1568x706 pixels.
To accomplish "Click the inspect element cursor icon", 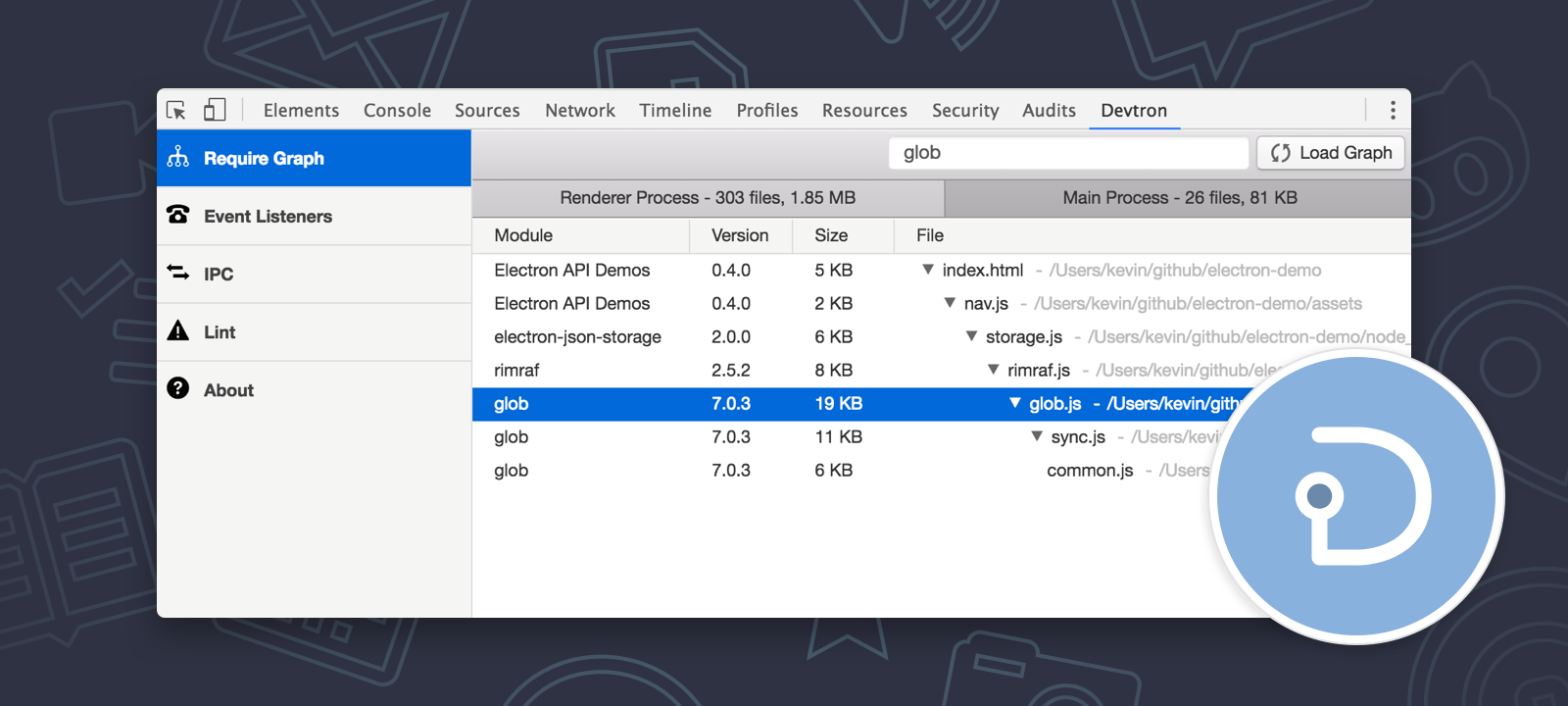I will pyautogui.click(x=176, y=110).
